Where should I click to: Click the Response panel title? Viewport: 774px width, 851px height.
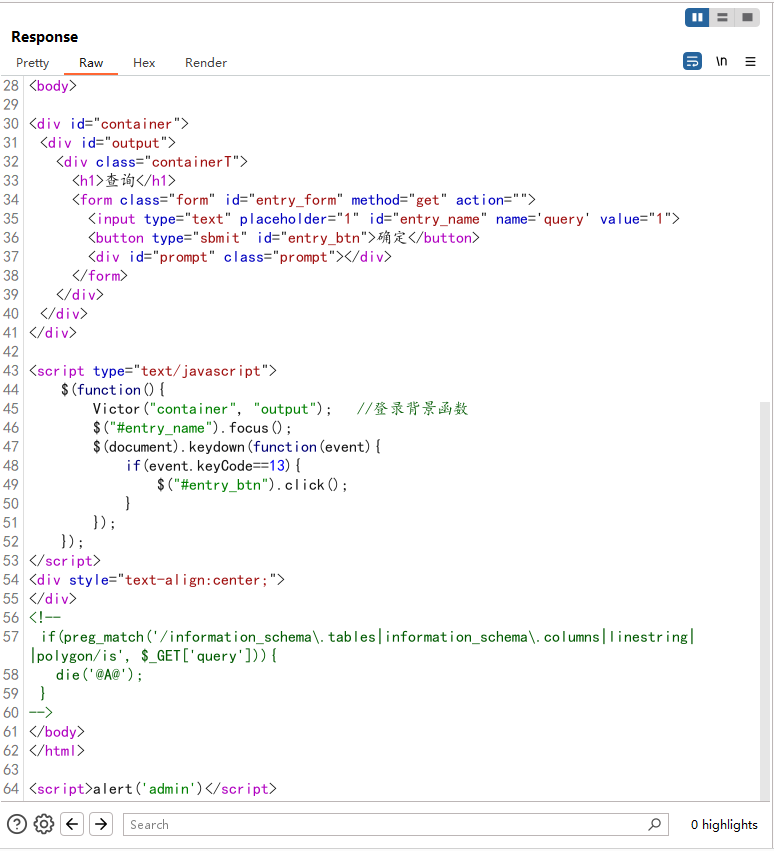click(x=44, y=37)
